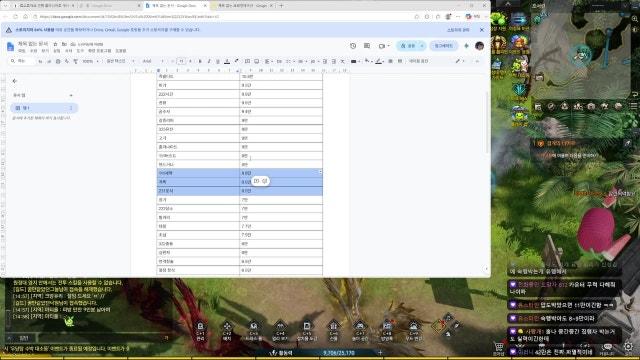
Task: Open version history clock icon
Action: pyautogui.click(x=353, y=46)
